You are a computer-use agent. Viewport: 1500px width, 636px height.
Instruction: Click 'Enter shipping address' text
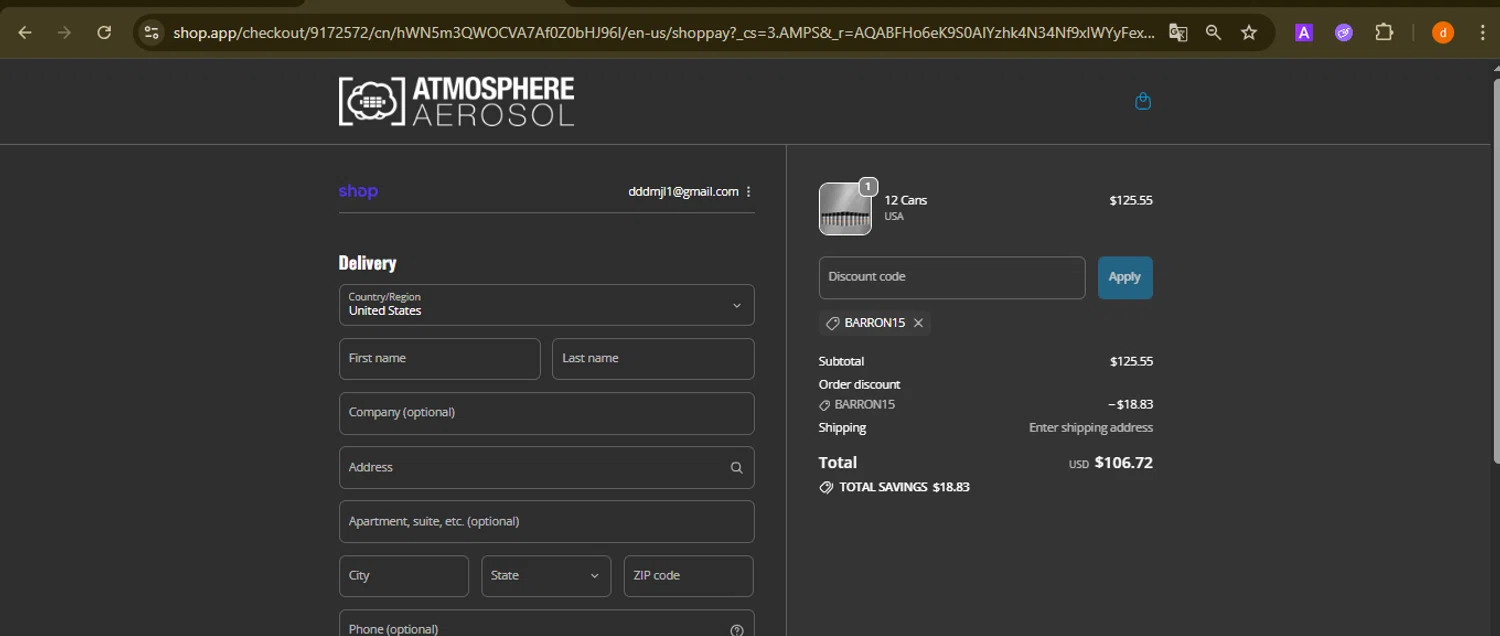1091,428
